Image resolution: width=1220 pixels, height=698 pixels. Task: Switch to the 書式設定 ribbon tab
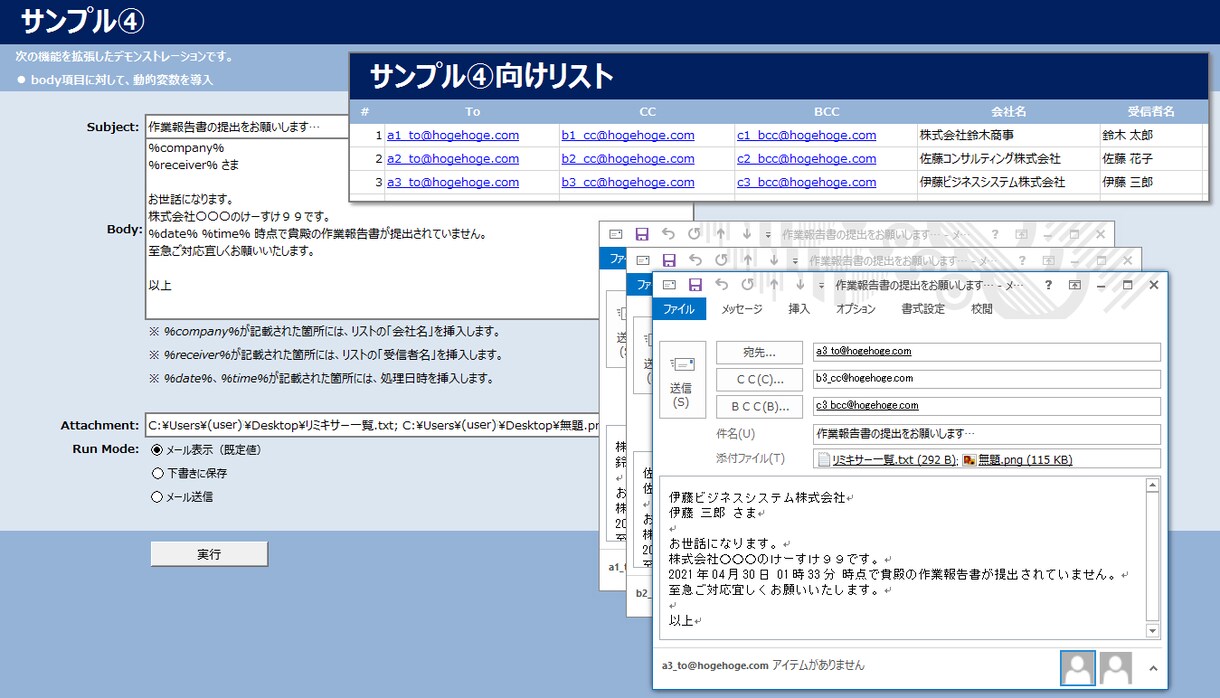(x=923, y=309)
